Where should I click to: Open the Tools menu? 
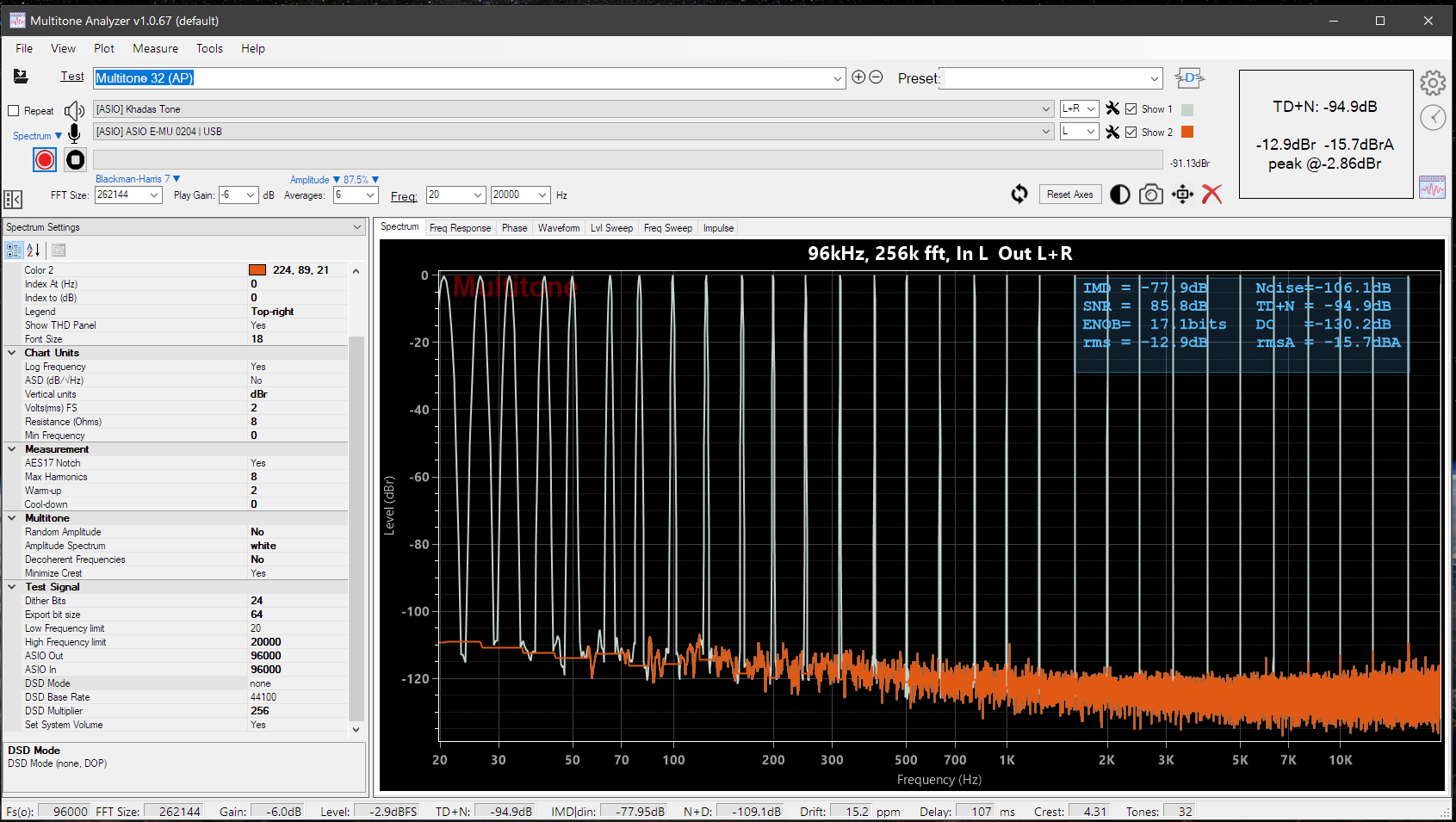pos(209,48)
